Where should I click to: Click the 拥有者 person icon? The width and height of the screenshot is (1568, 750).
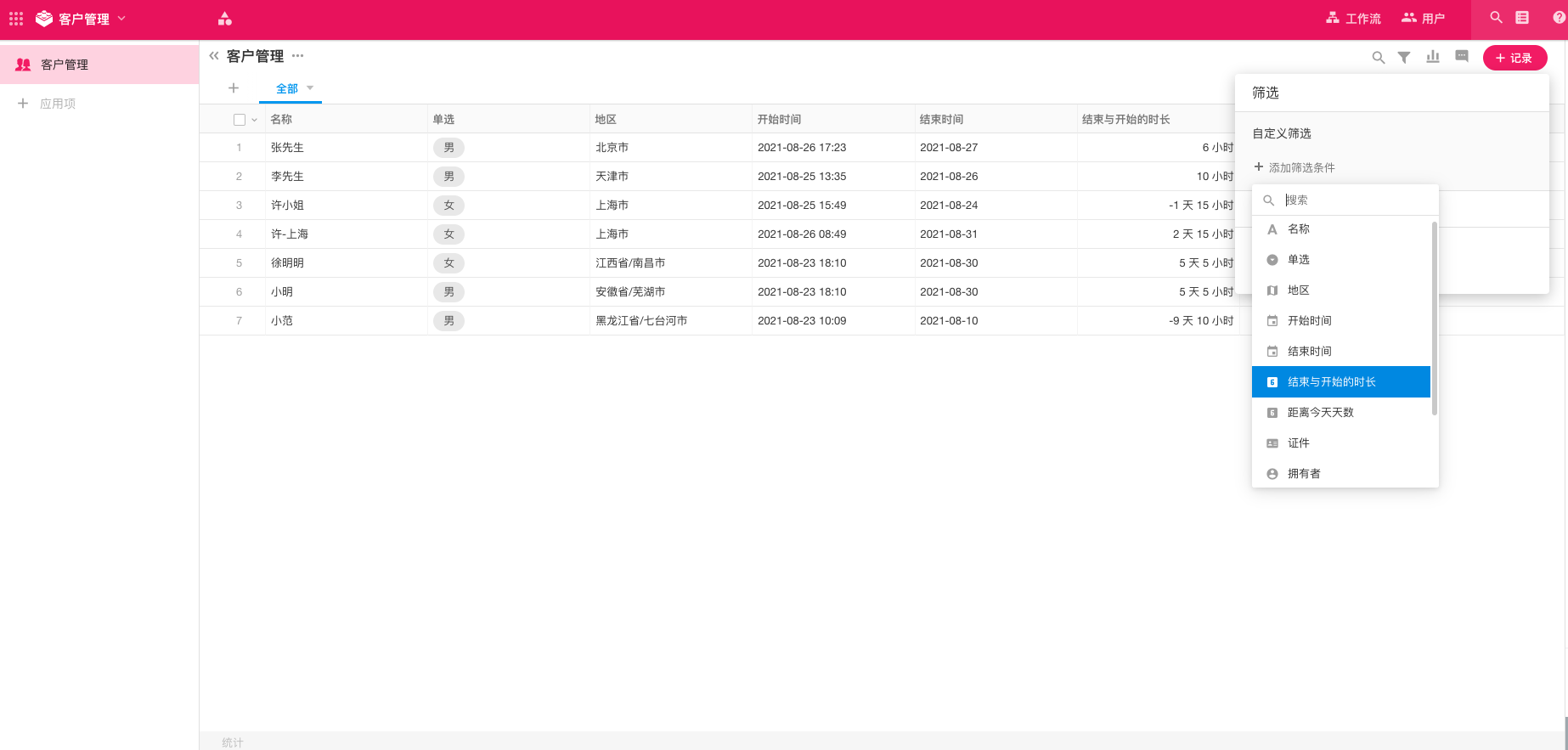click(1272, 474)
